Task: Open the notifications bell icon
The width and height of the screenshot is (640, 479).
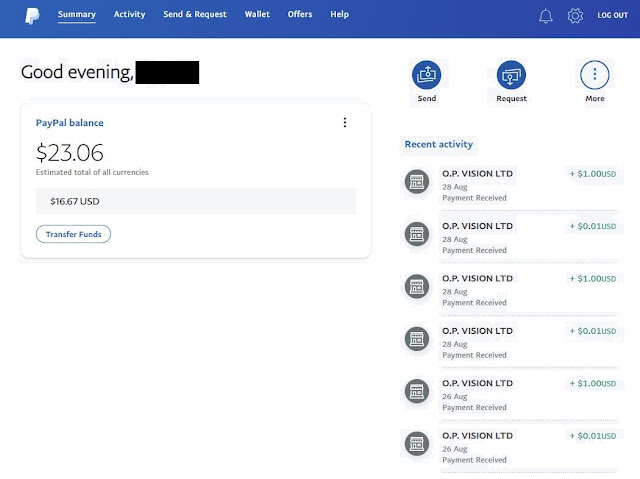Action: [x=545, y=16]
